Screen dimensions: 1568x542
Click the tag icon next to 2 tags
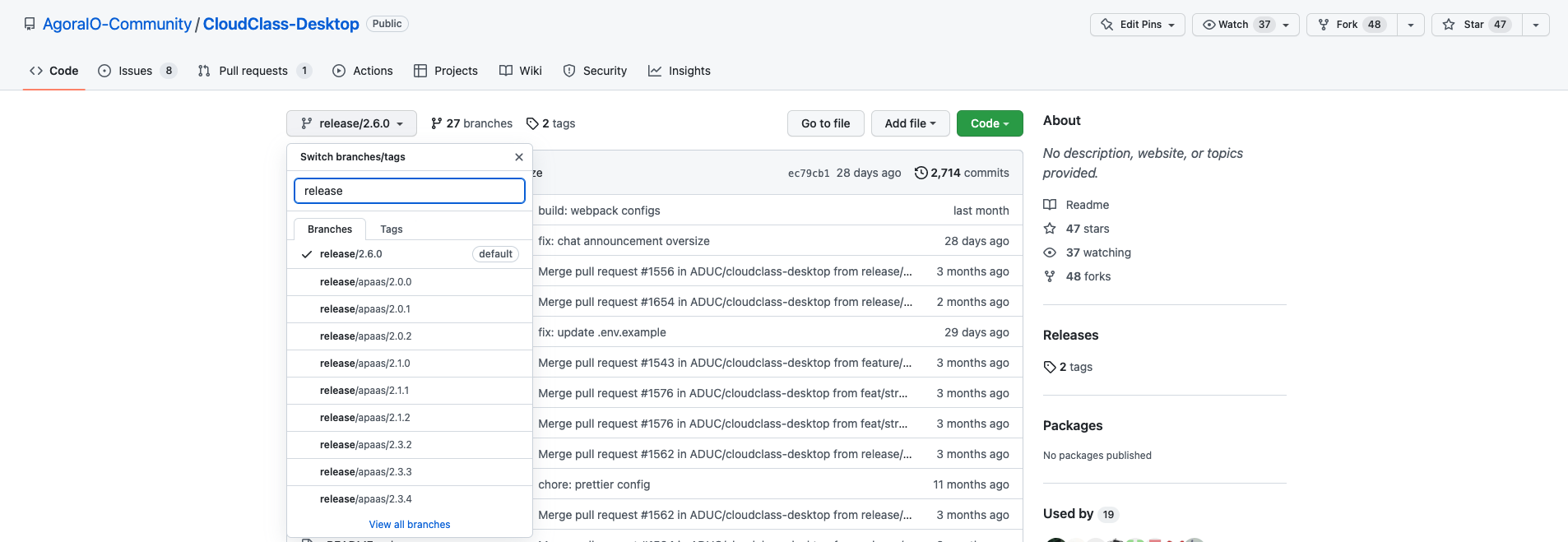532,123
